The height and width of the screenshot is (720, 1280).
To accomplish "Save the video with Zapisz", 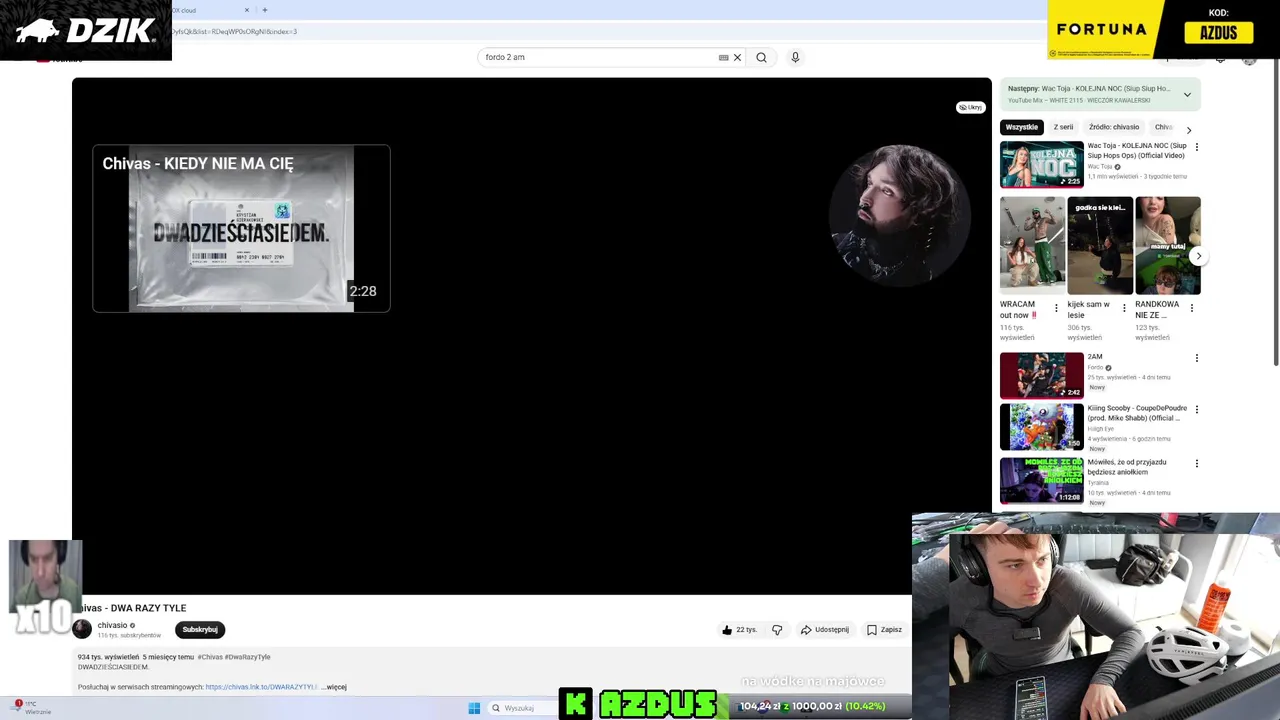I will pyautogui.click(x=884, y=630).
